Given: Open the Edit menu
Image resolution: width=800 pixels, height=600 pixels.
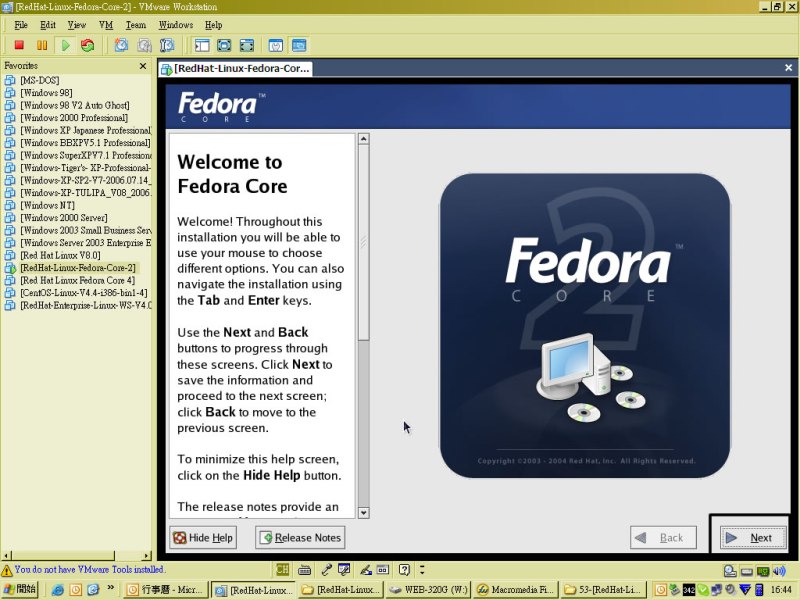Looking at the screenshot, I should [x=47, y=25].
